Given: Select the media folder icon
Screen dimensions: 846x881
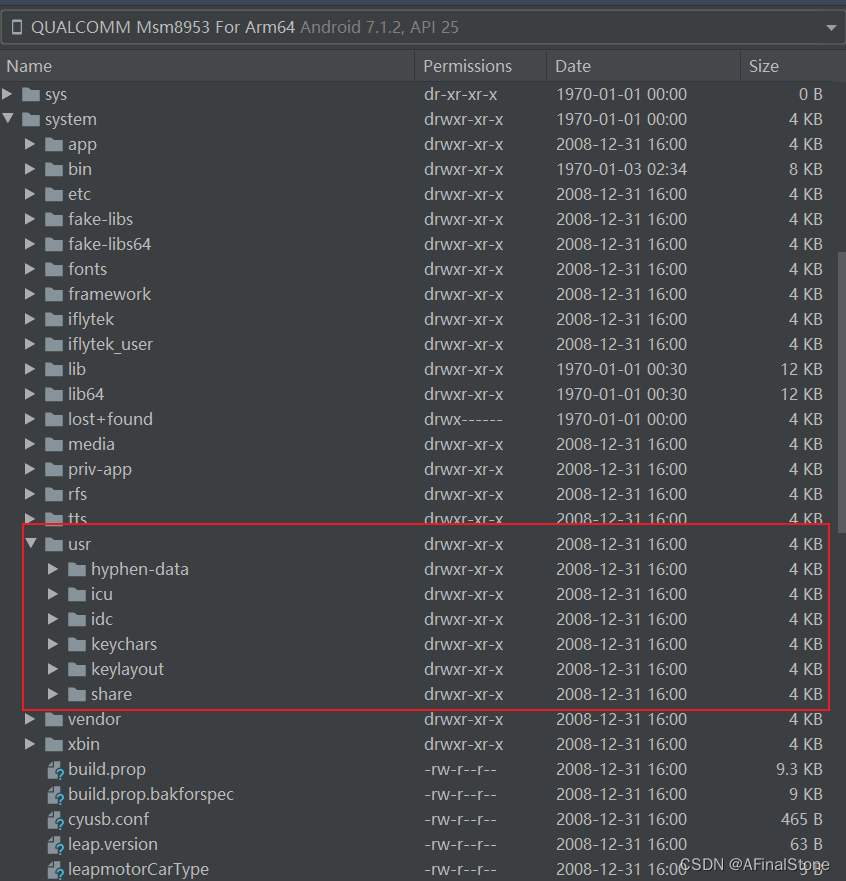Looking at the screenshot, I should (54, 444).
